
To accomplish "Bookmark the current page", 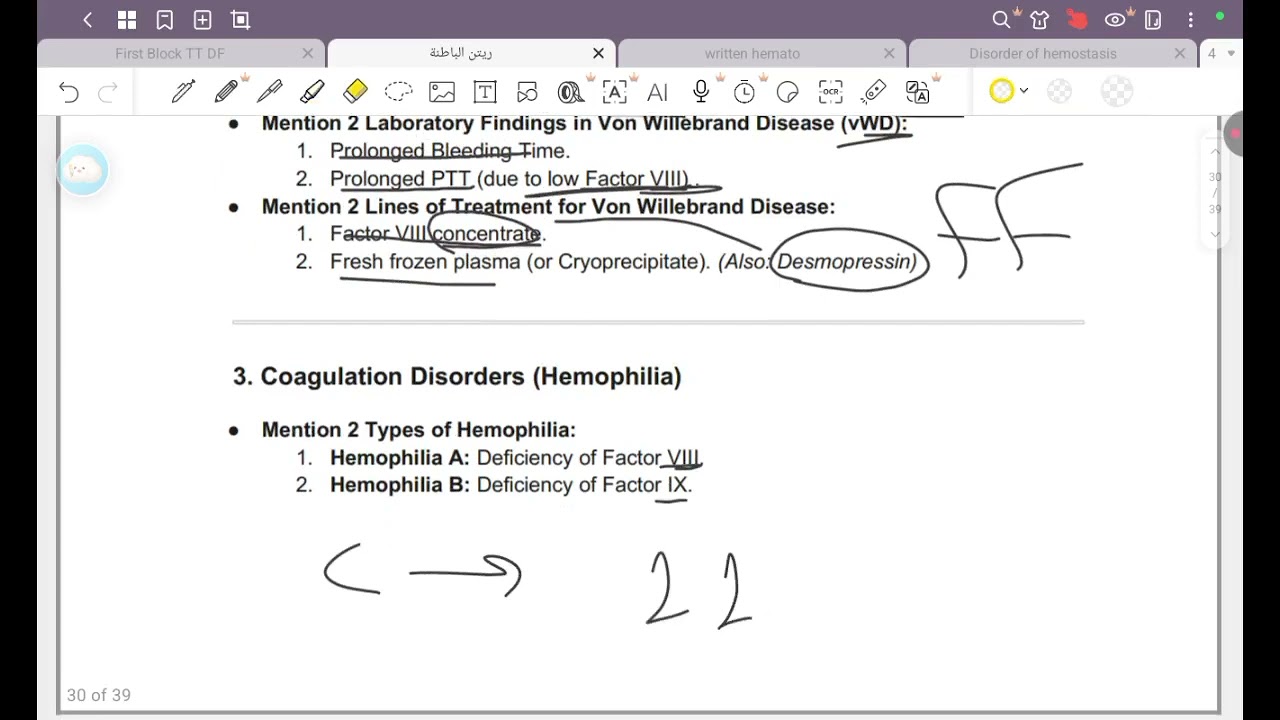I will 164,20.
